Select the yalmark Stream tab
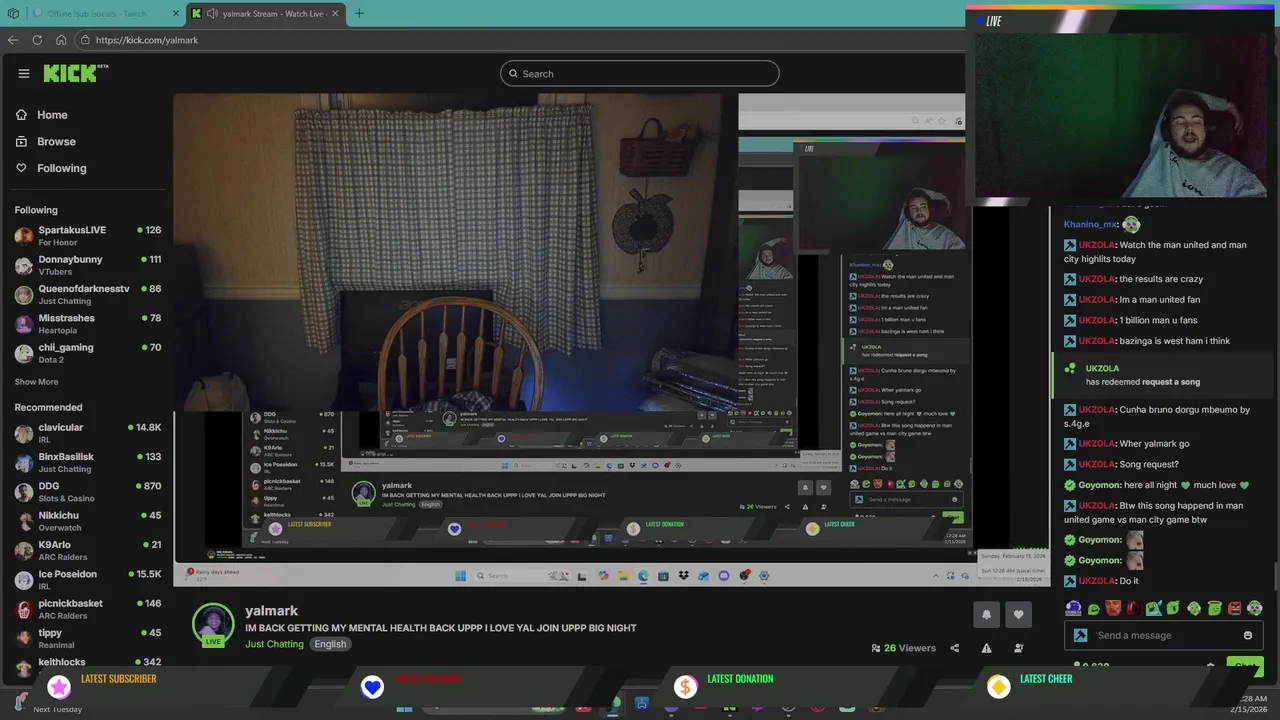 click(x=266, y=13)
